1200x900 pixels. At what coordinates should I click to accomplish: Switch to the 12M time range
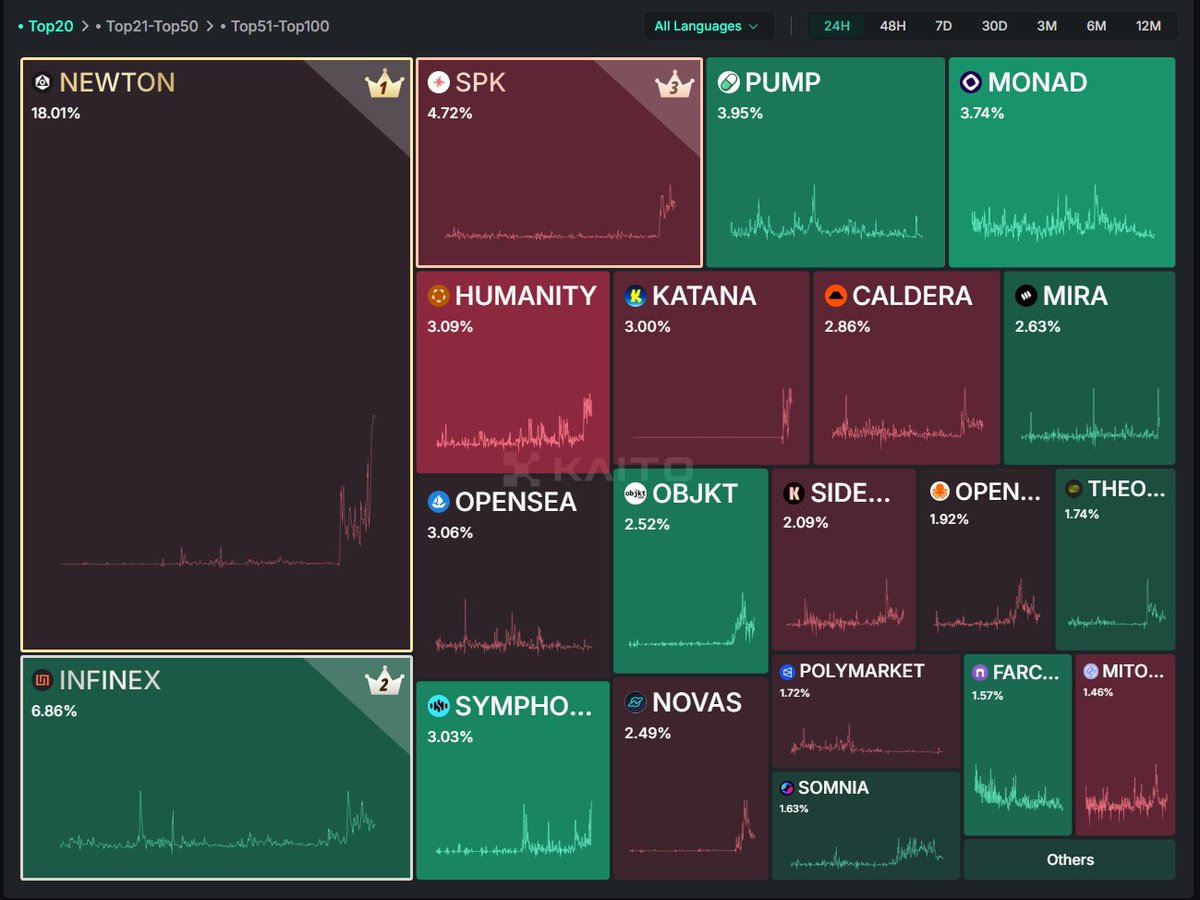[1148, 26]
